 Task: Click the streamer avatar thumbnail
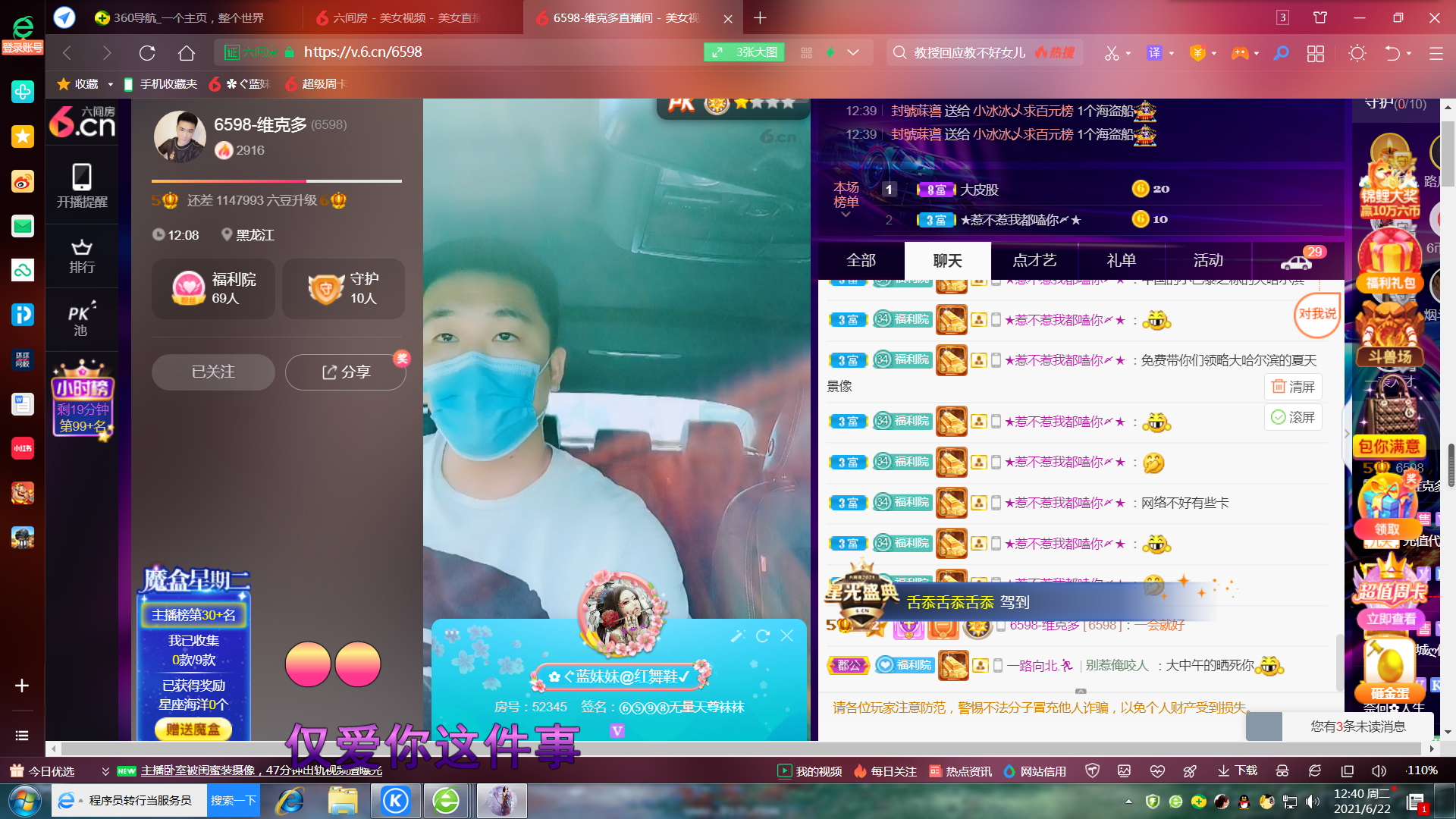180,137
